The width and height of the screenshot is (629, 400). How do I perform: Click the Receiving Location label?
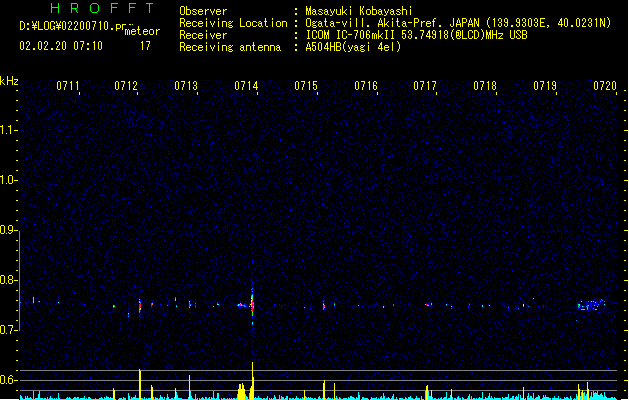click(233, 23)
